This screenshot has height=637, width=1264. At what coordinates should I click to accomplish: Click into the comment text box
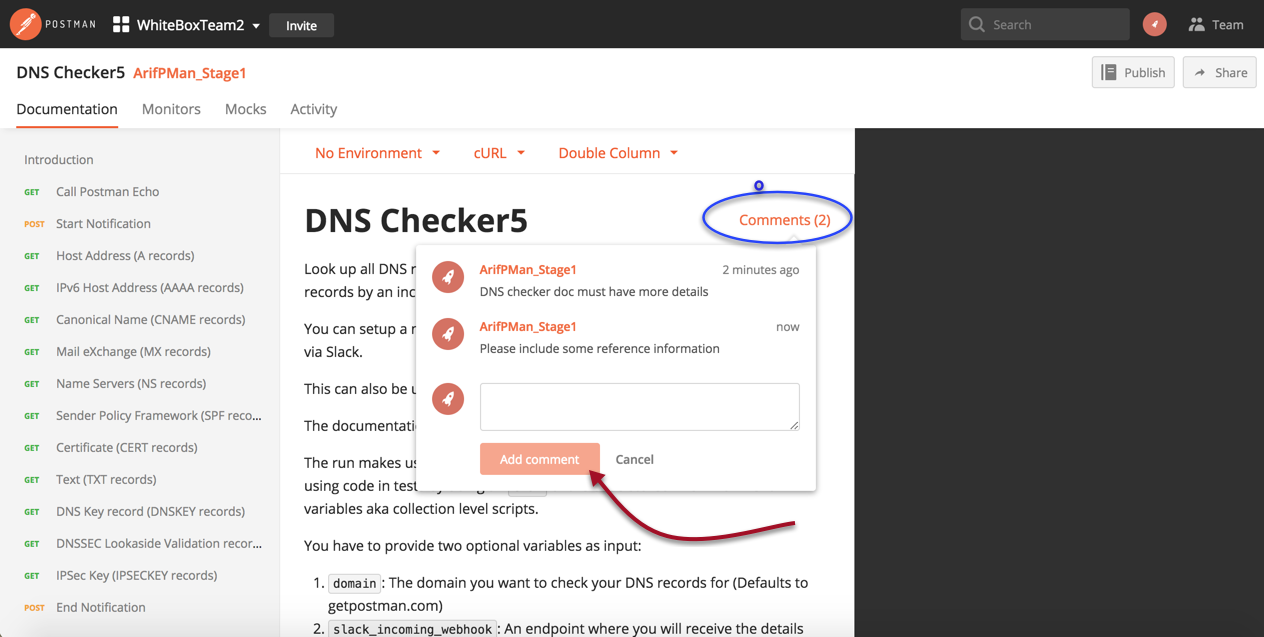point(640,407)
